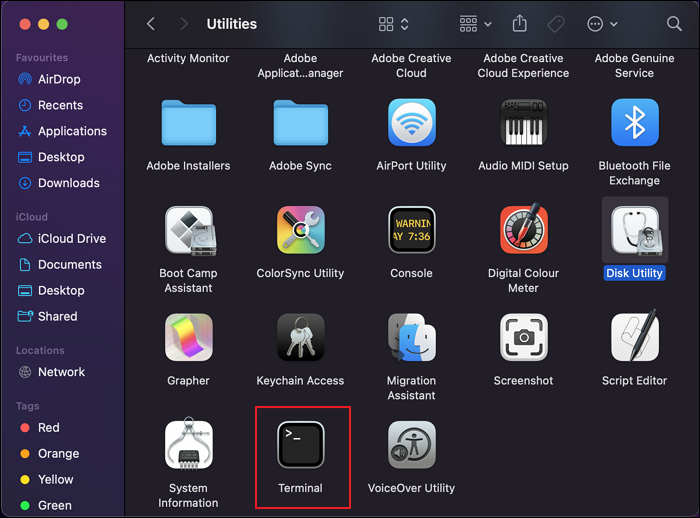Click Adobe Creative Cloud Experience label

click(523, 66)
